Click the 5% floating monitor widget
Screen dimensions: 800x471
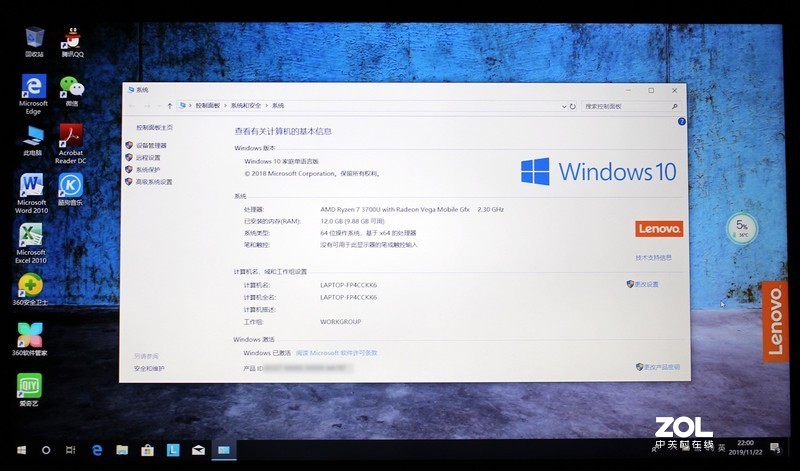[x=742, y=228]
